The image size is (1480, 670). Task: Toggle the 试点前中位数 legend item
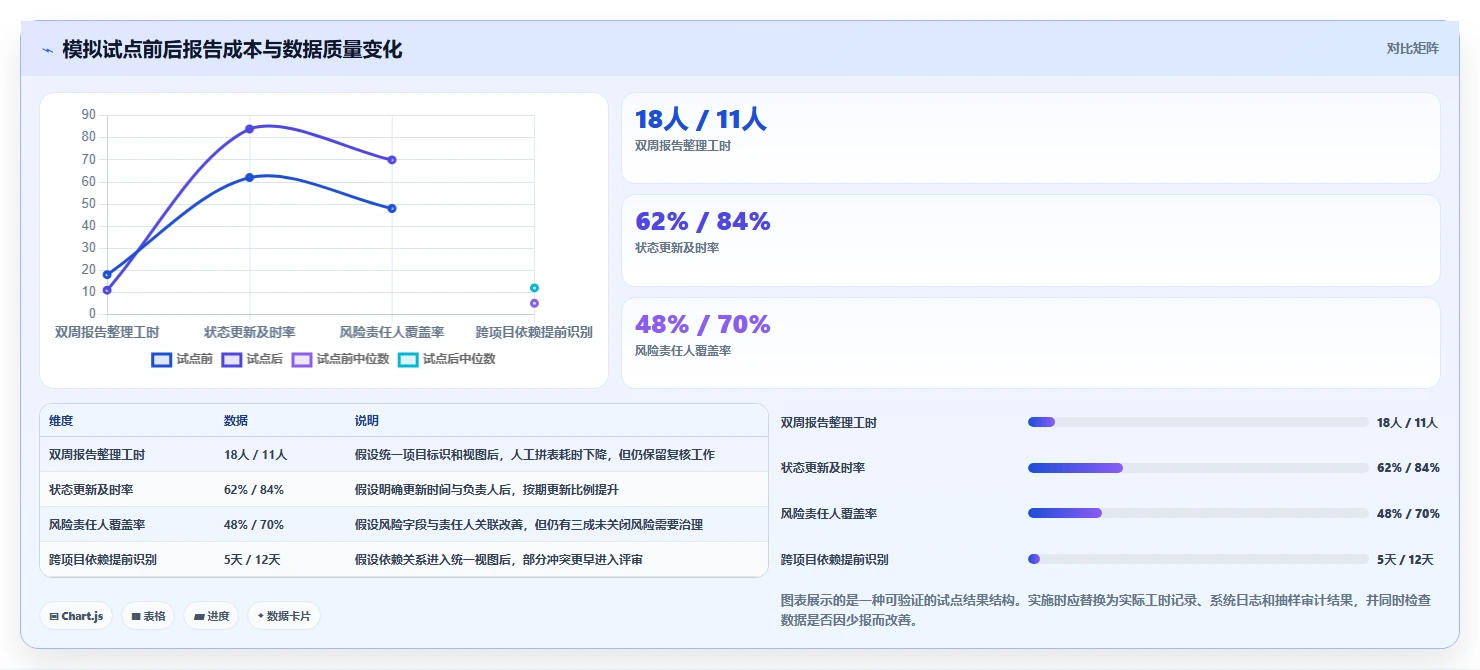coord(340,359)
